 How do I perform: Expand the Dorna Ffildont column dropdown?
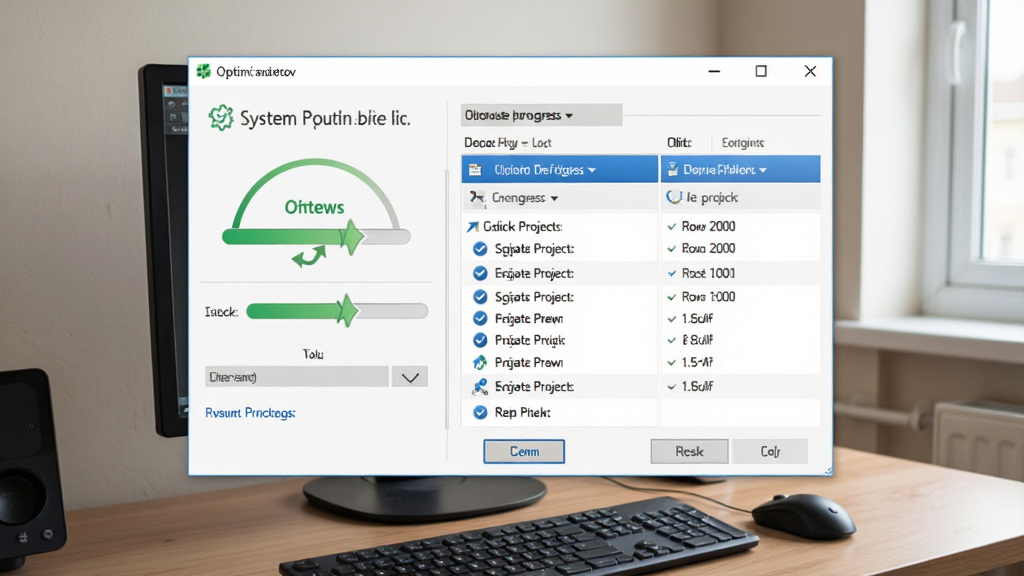point(763,170)
